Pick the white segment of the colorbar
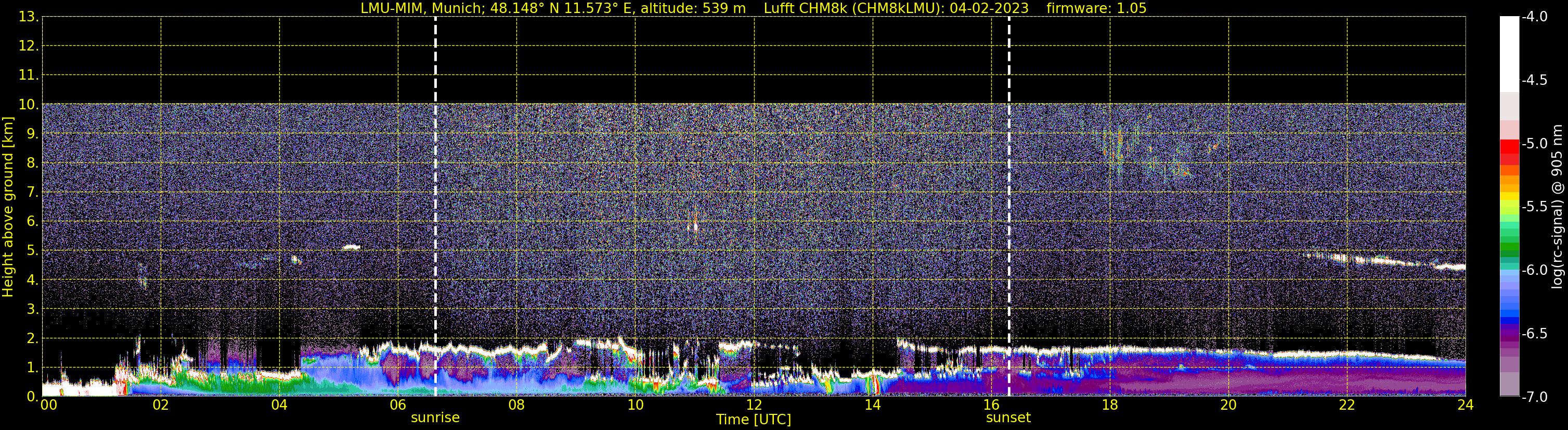The image size is (1568, 430). 1510,54
